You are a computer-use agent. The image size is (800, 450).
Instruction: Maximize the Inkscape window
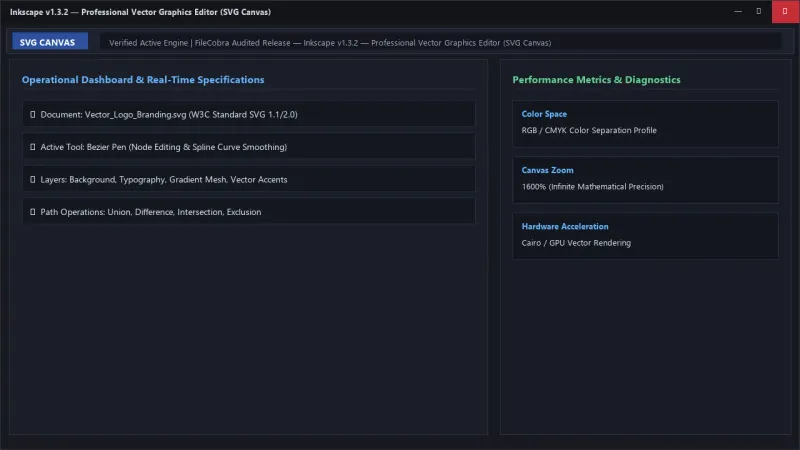click(759, 11)
